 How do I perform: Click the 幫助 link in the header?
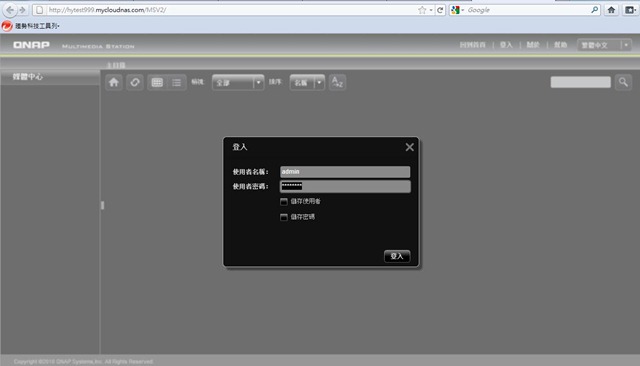[560, 45]
